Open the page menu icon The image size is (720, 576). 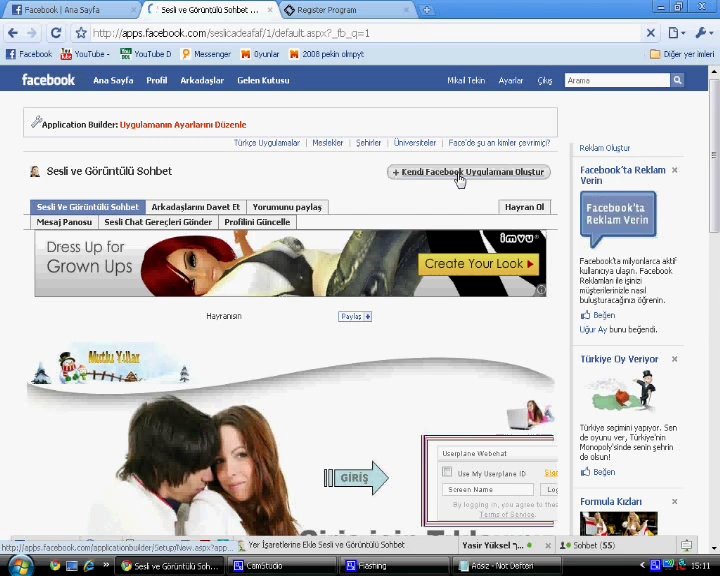point(677,33)
